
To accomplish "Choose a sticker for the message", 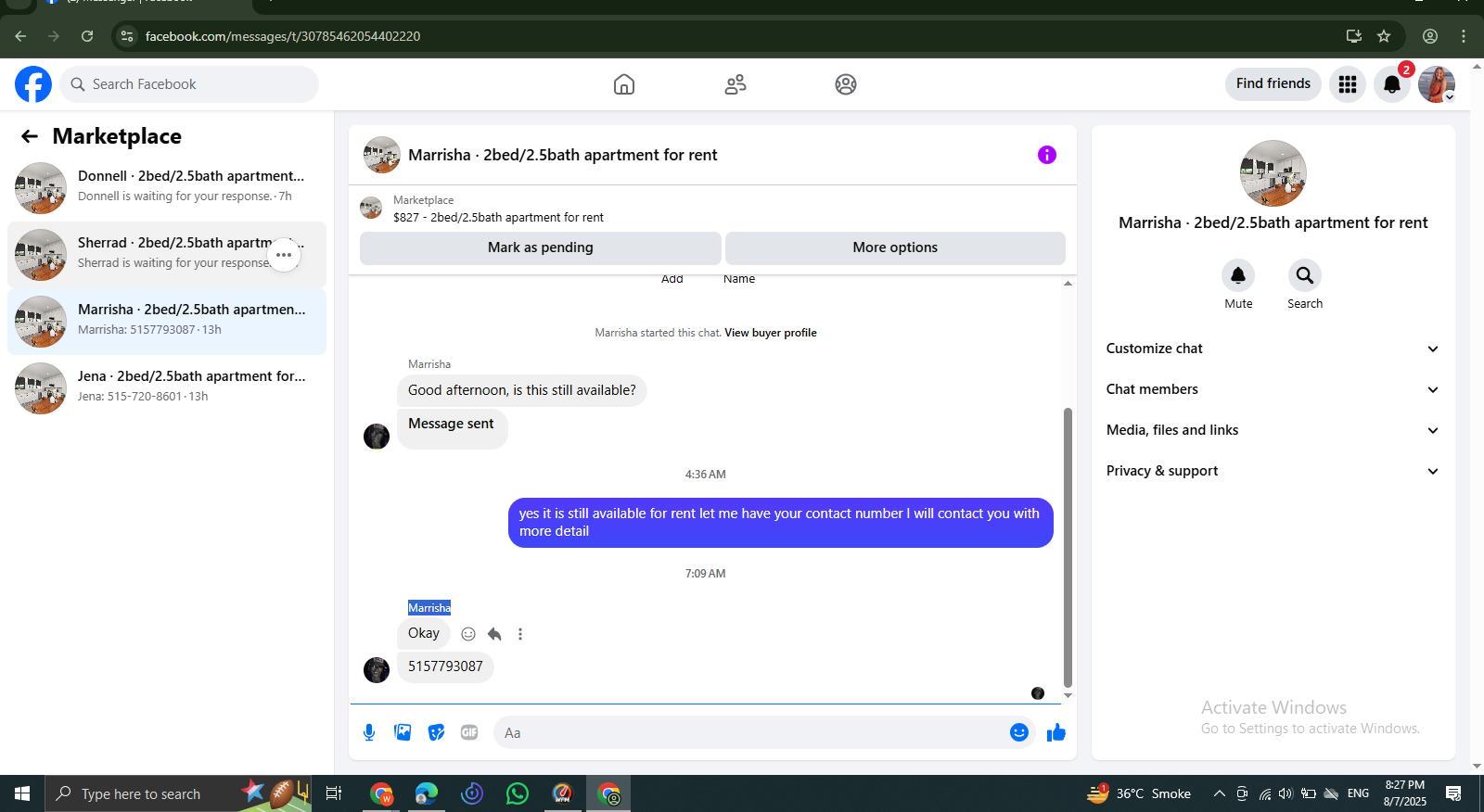I will pyautogui.click(x=436, y=732).
